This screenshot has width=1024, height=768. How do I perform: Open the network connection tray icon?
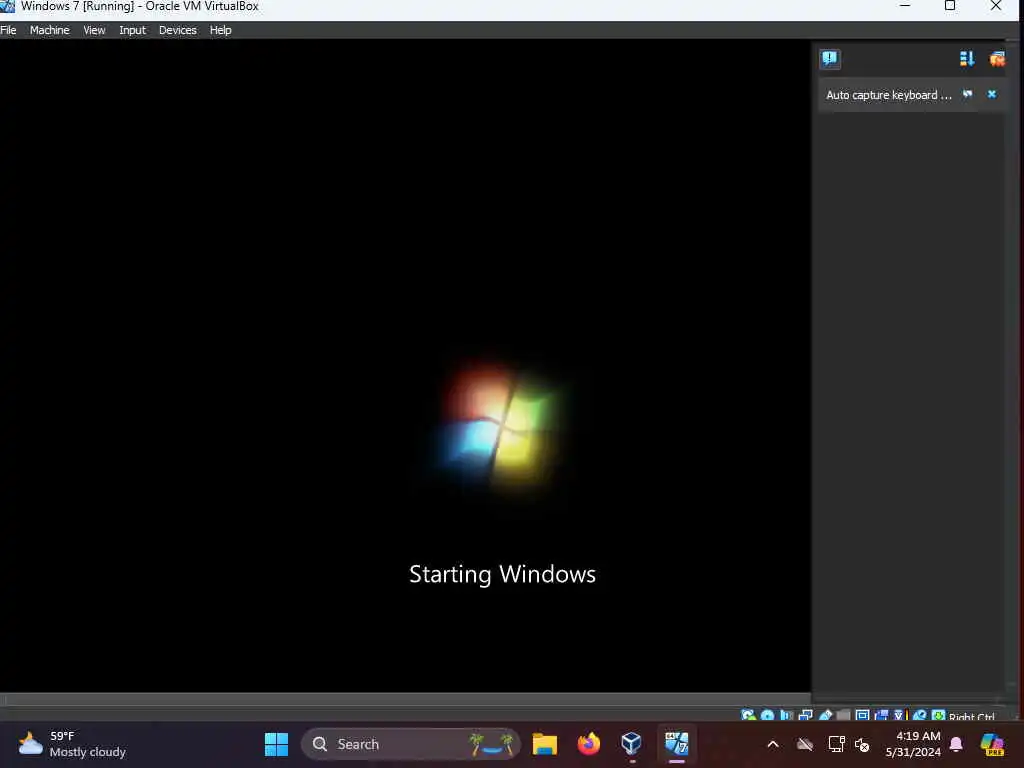coord(836,744)
